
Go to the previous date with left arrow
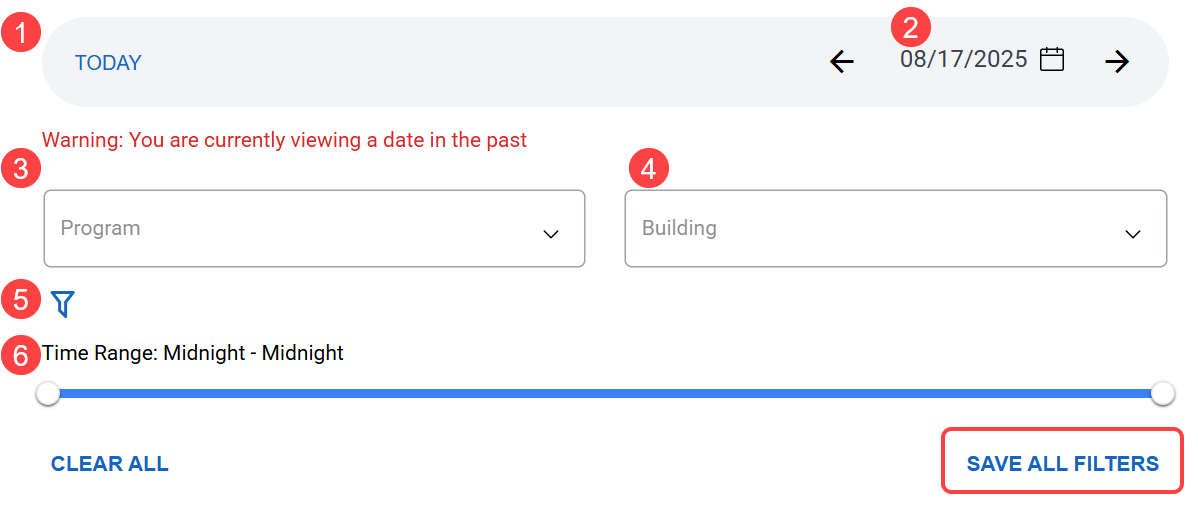click(842, 62)
